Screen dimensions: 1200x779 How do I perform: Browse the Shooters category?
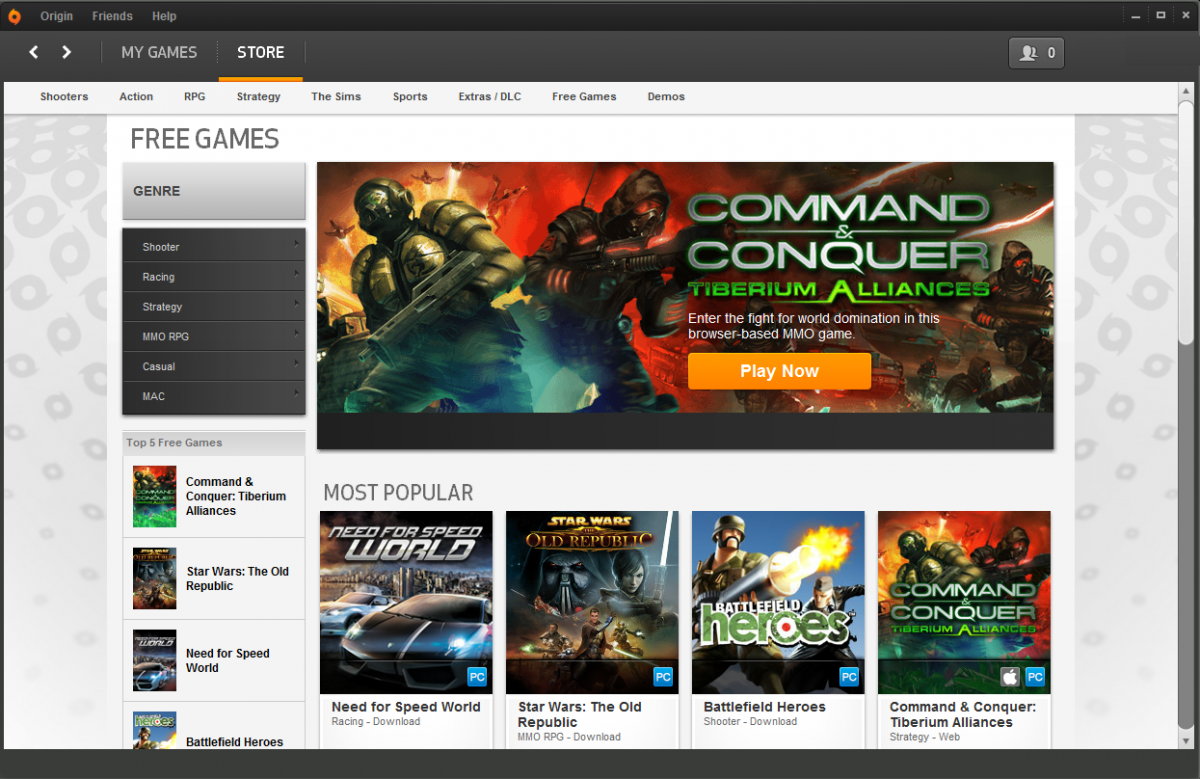click(64, 97)
